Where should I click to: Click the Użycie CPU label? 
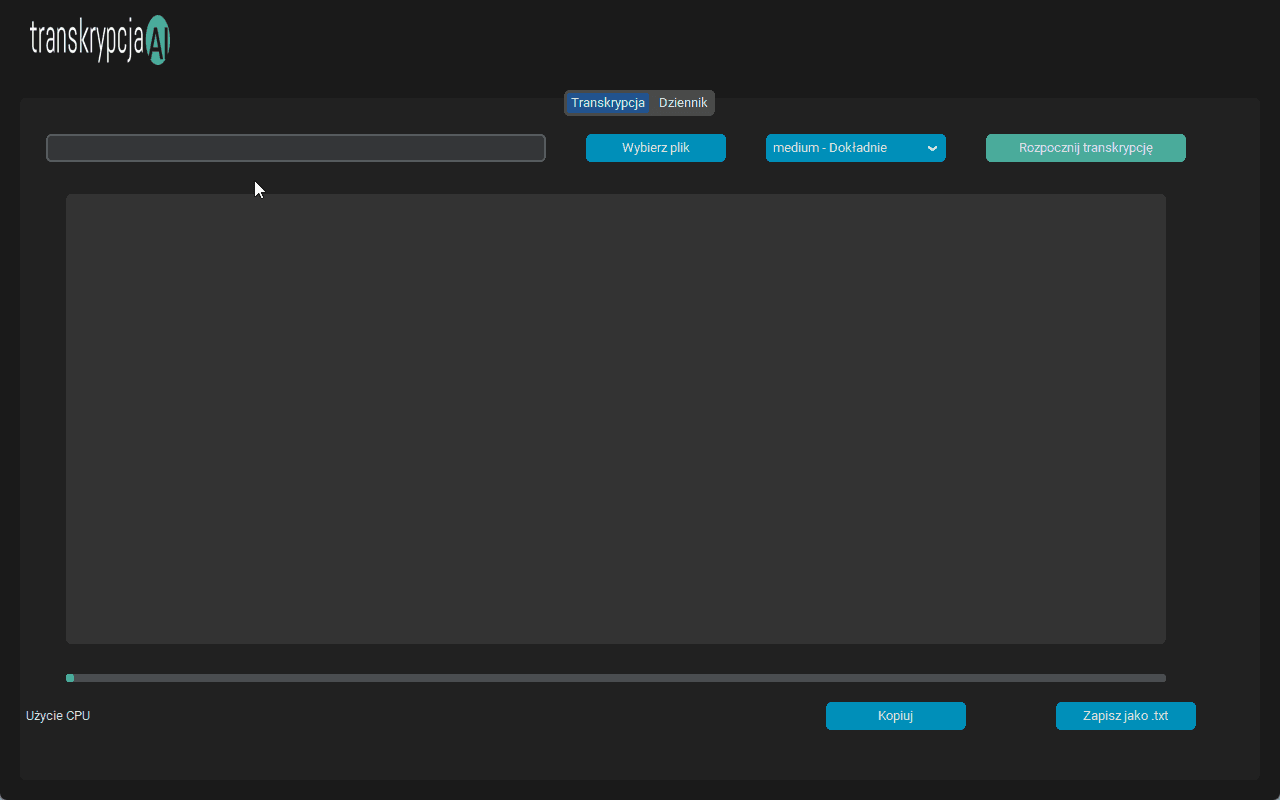click(x=58, y=716)
